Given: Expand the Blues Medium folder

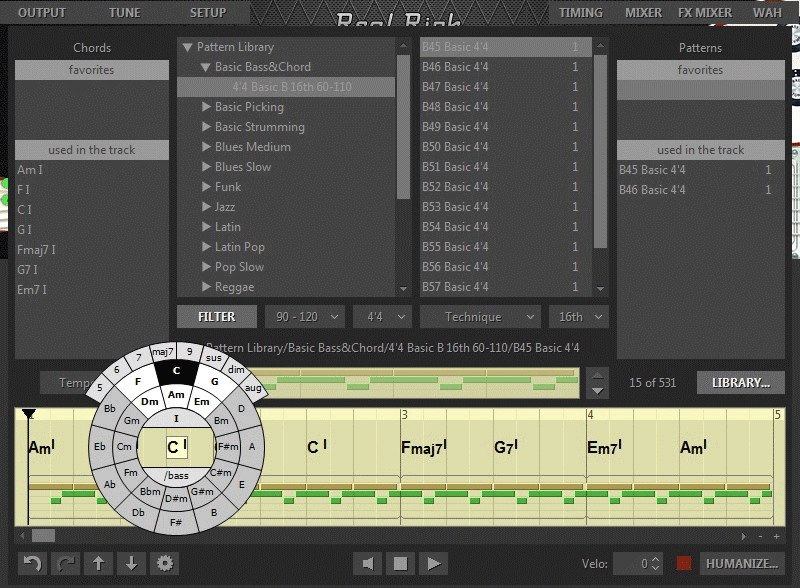Looking at the screenshot, I should click(206, 146).
